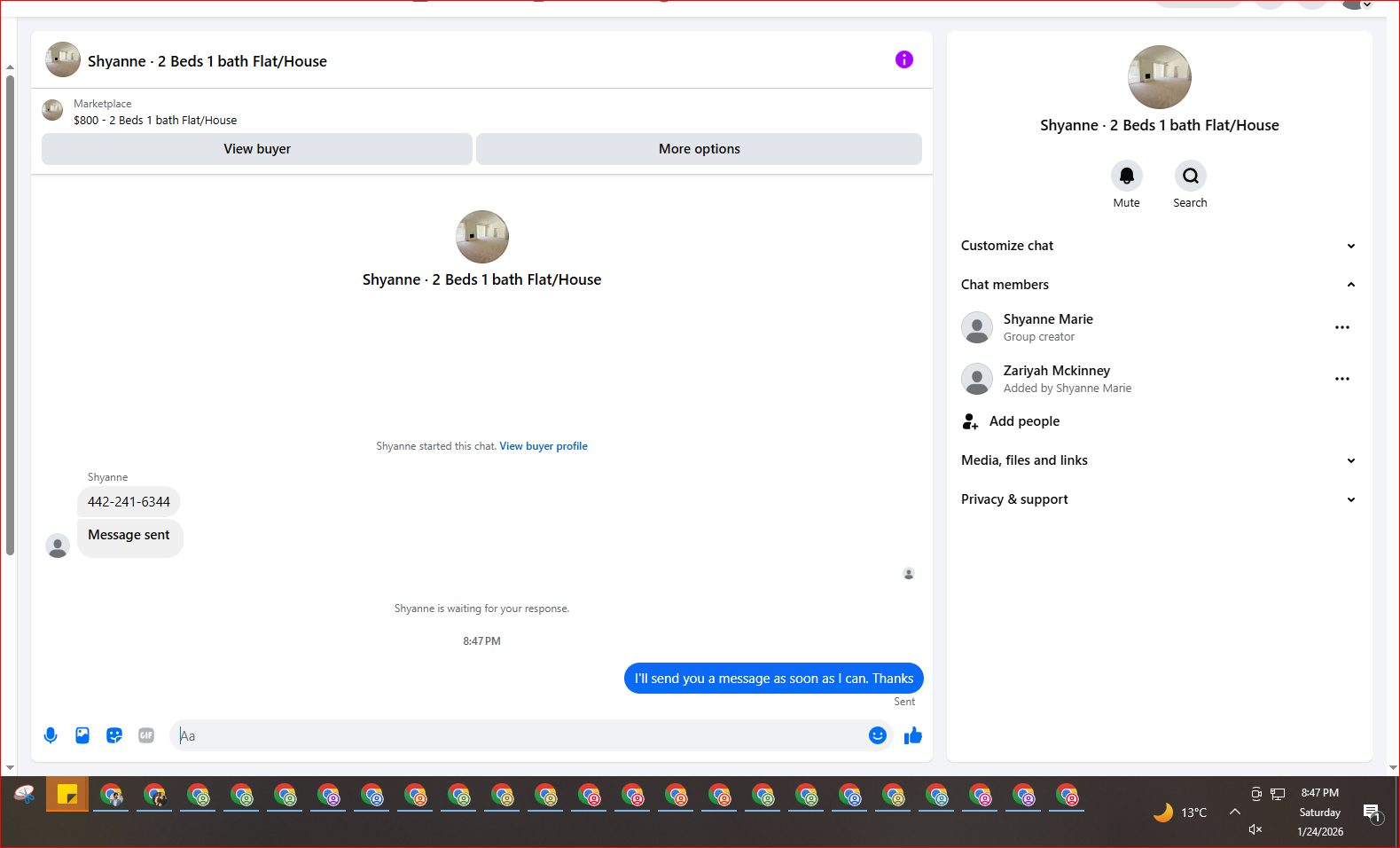Screen dimensions: 1400x848
Task: Open options menu for Zariyah Mckinney
Action: pos(1342,379)
